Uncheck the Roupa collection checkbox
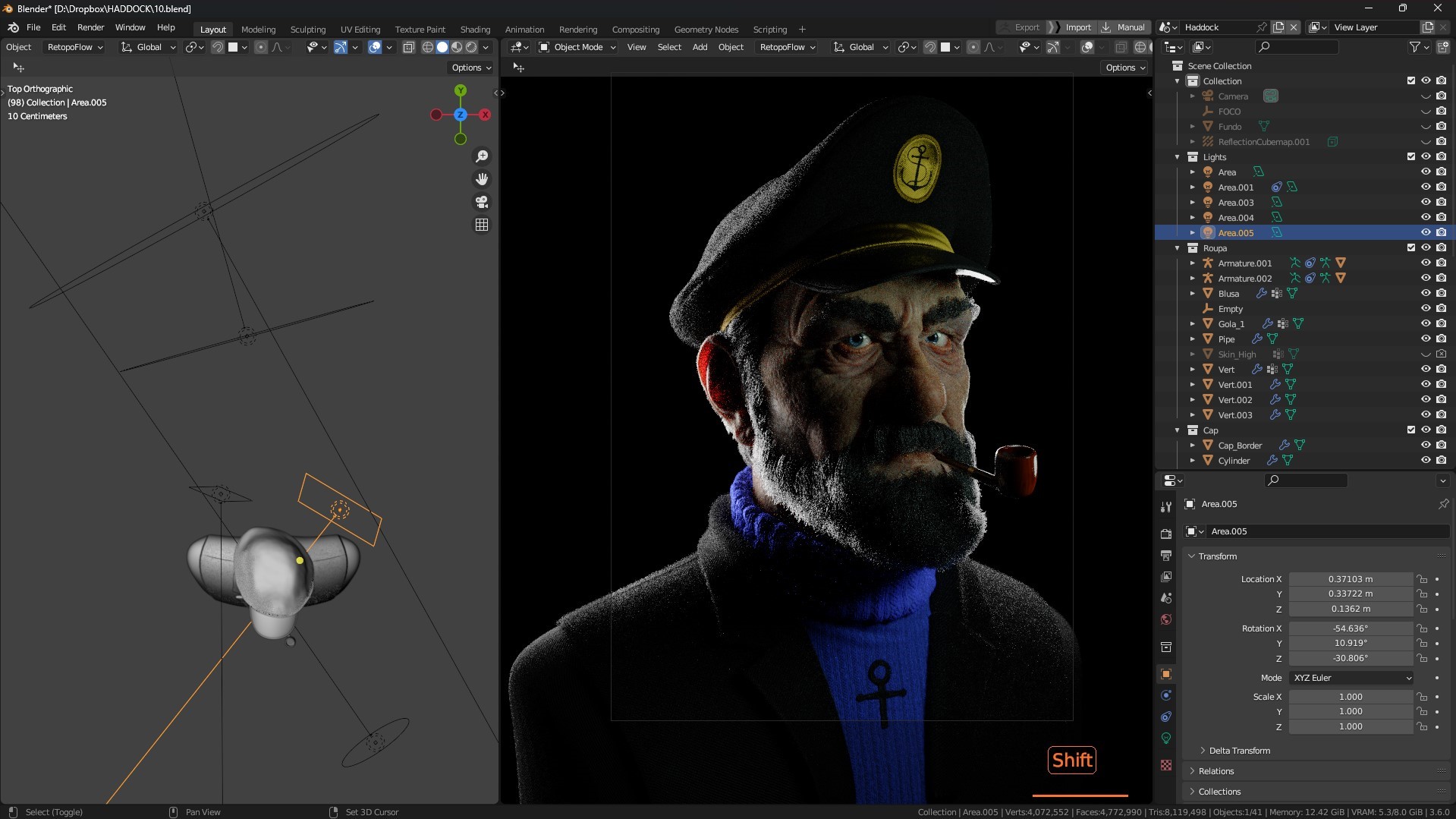The image size is (1456, 819). pos(1411,247)
